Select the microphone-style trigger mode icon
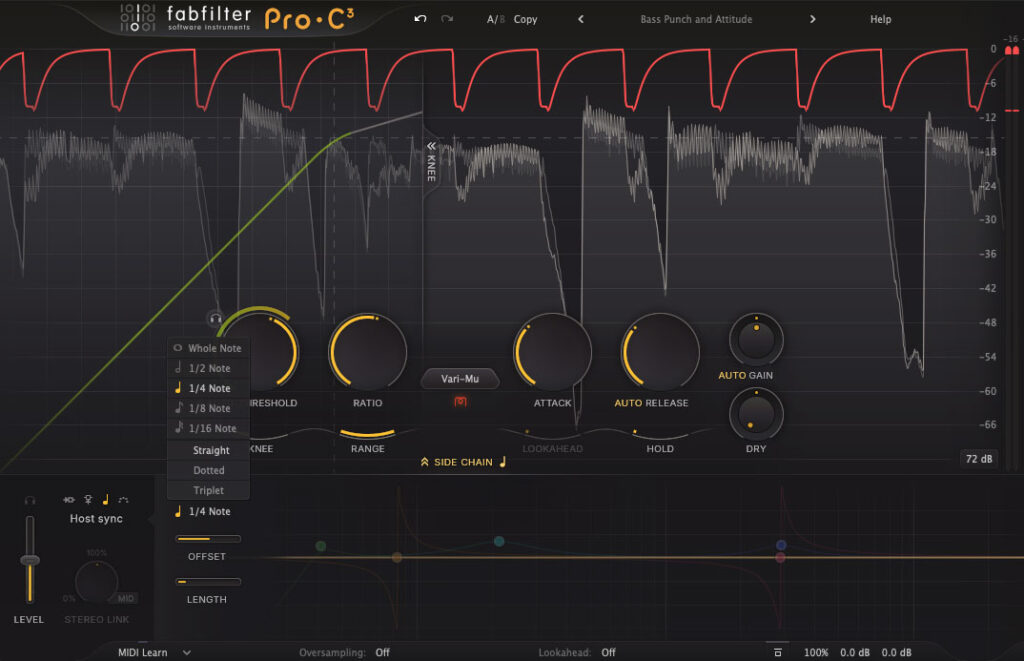 click(x=88, y=500)
